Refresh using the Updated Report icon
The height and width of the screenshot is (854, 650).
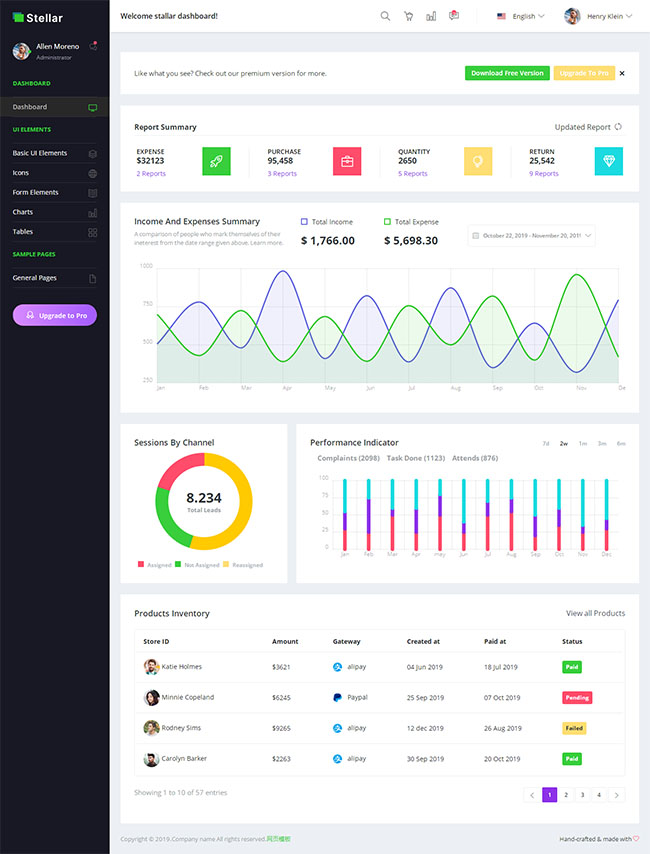(618, 127)
